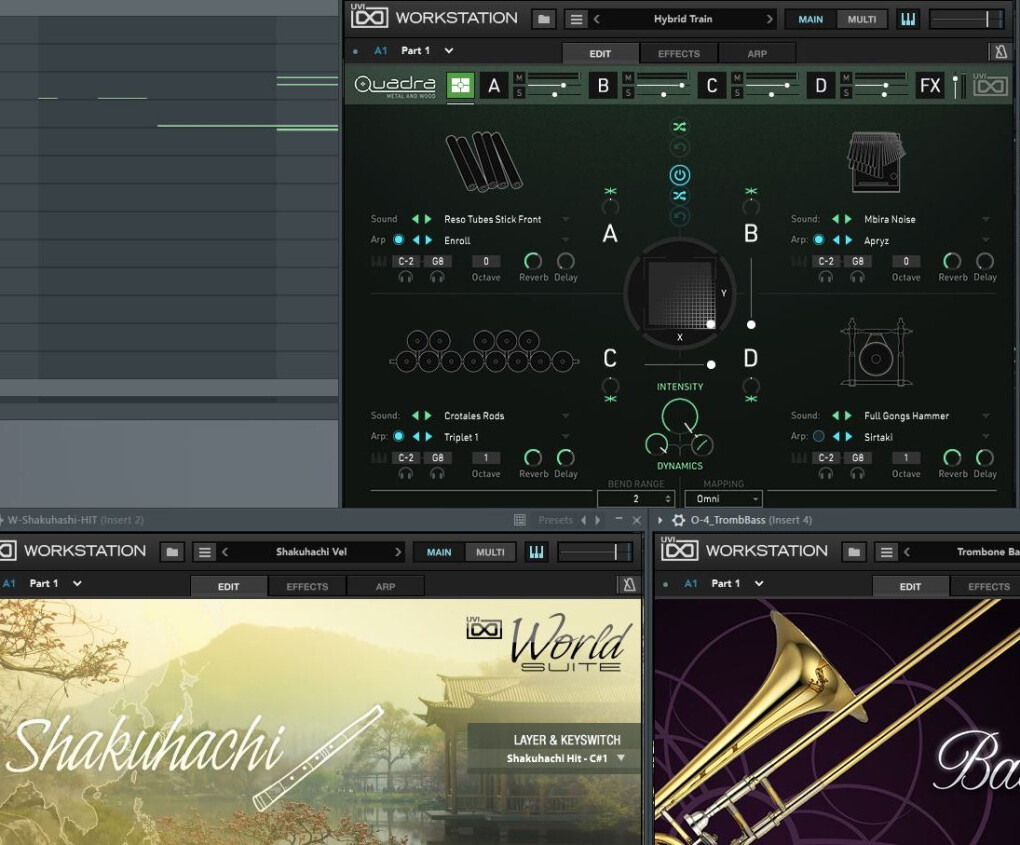Viewport: 1020px width, 845px height.
Task: Click the MULTI button in Shakuhachi workstation
Action: click(490, 552)
